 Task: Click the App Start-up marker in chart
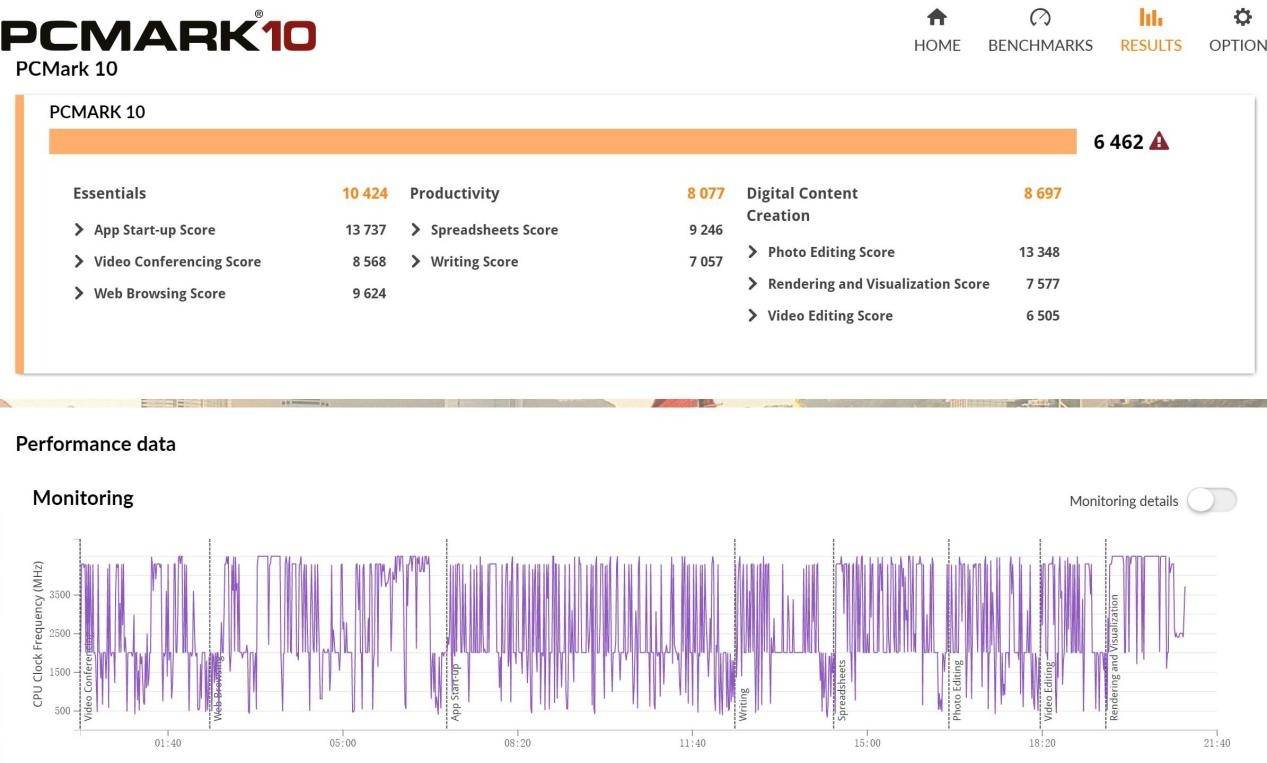454,692
